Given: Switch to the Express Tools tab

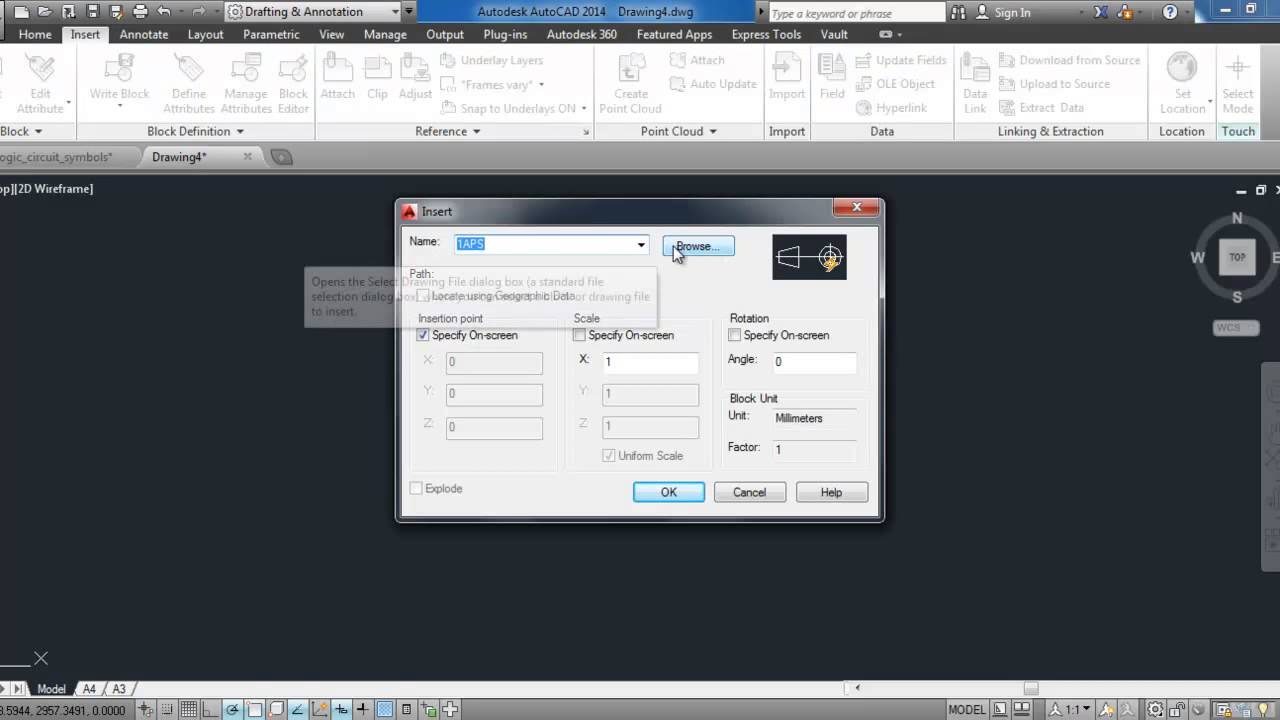Looking at the screenshot, I should (766, 34).
